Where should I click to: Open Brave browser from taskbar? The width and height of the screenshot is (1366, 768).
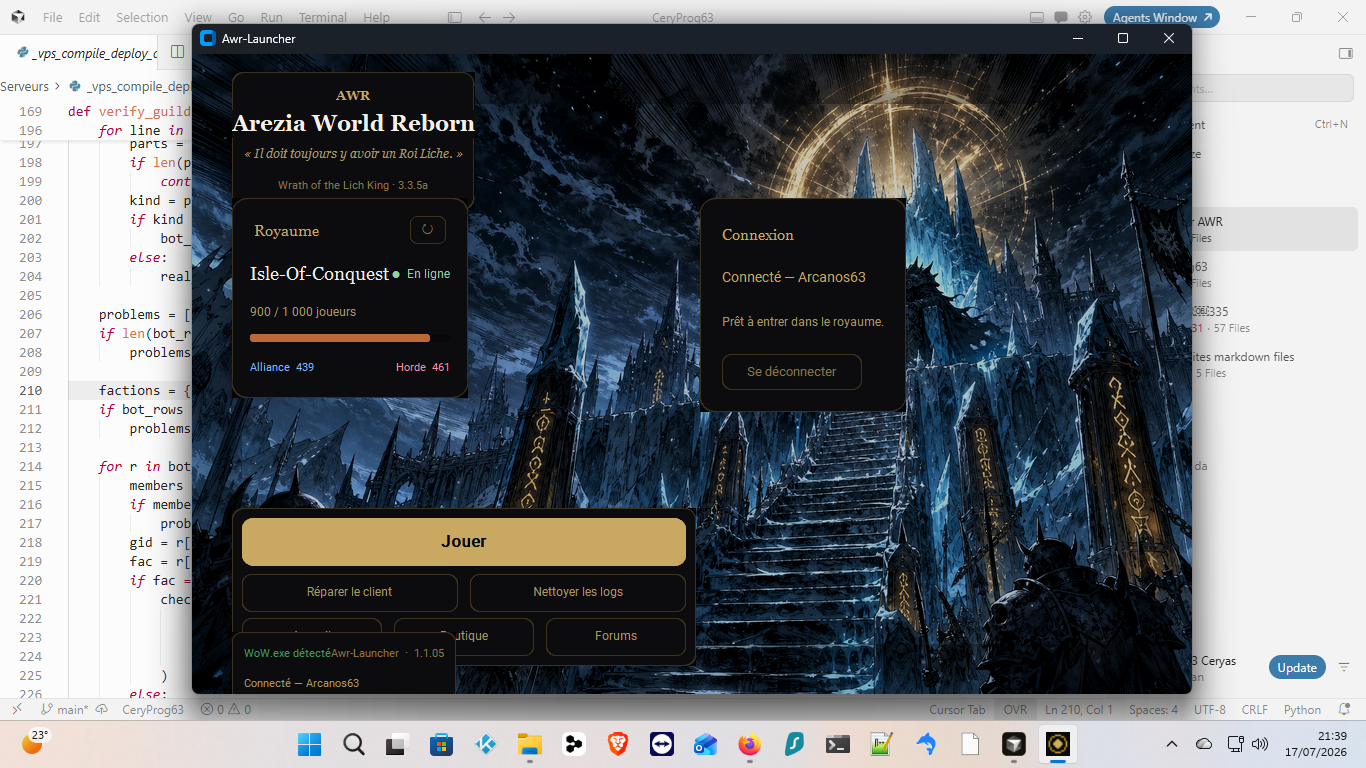click(617, 744)
